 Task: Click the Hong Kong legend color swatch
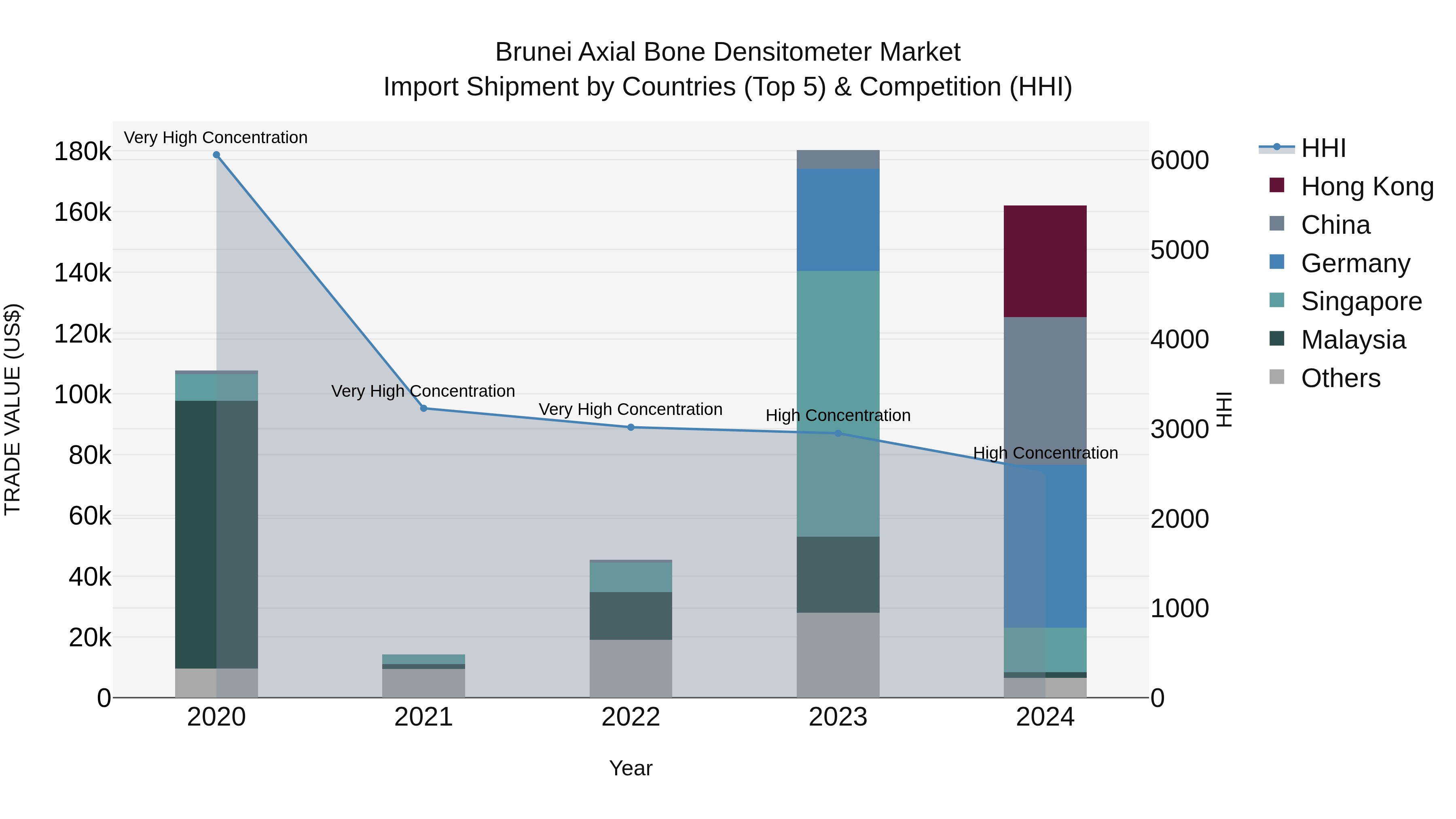point(1276,185)
